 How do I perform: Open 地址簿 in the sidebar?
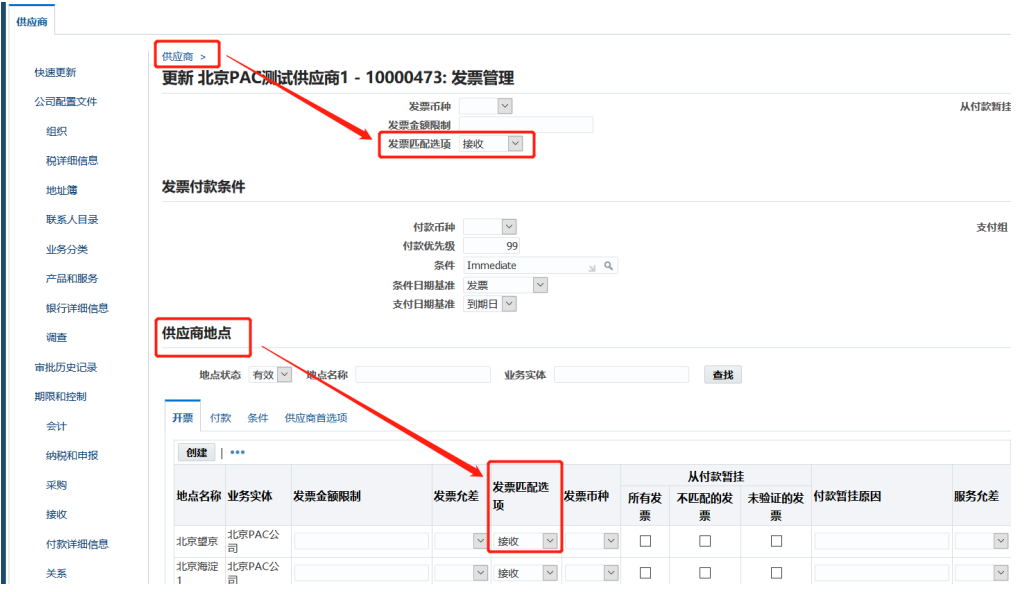point(62,190)
